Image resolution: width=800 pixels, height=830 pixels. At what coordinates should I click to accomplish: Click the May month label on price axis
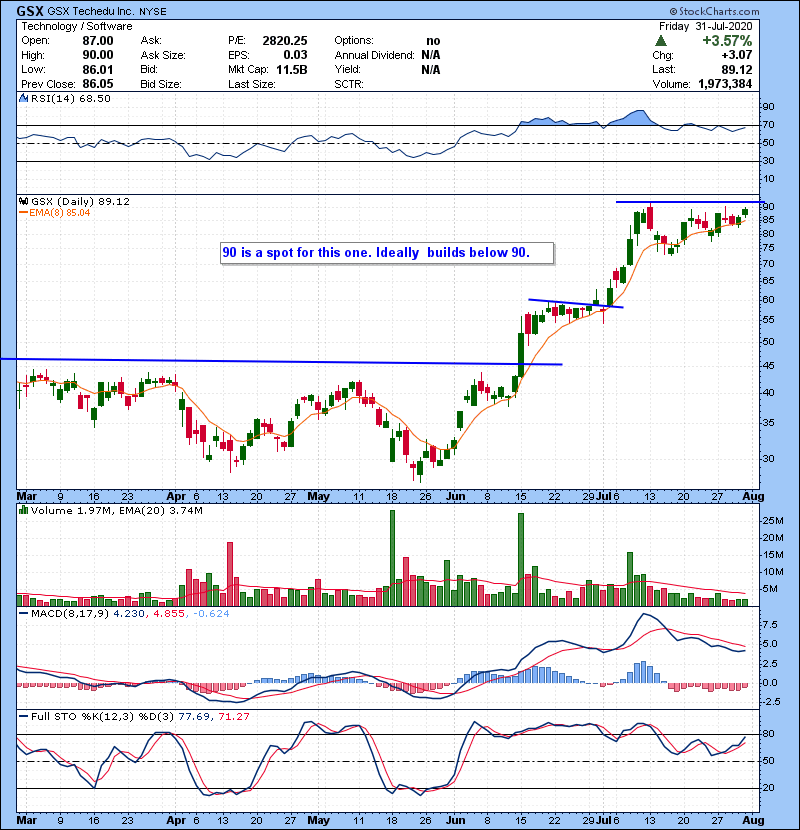[x=319, y=497]
